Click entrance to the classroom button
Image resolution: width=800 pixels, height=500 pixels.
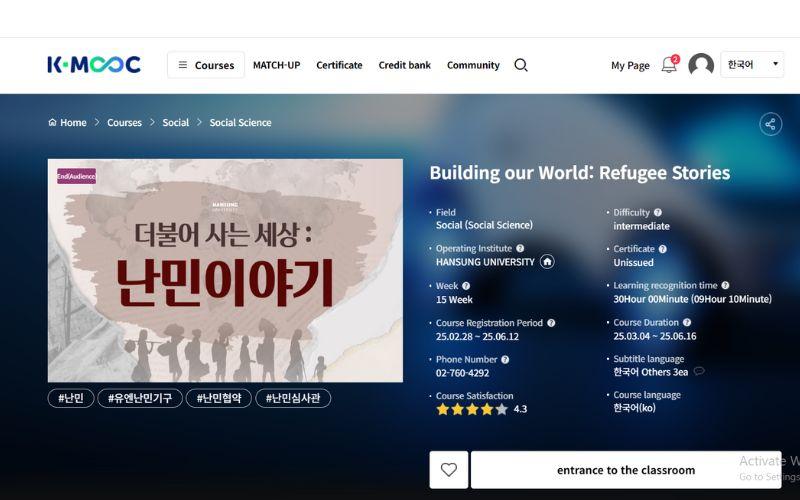coord(626,469)
